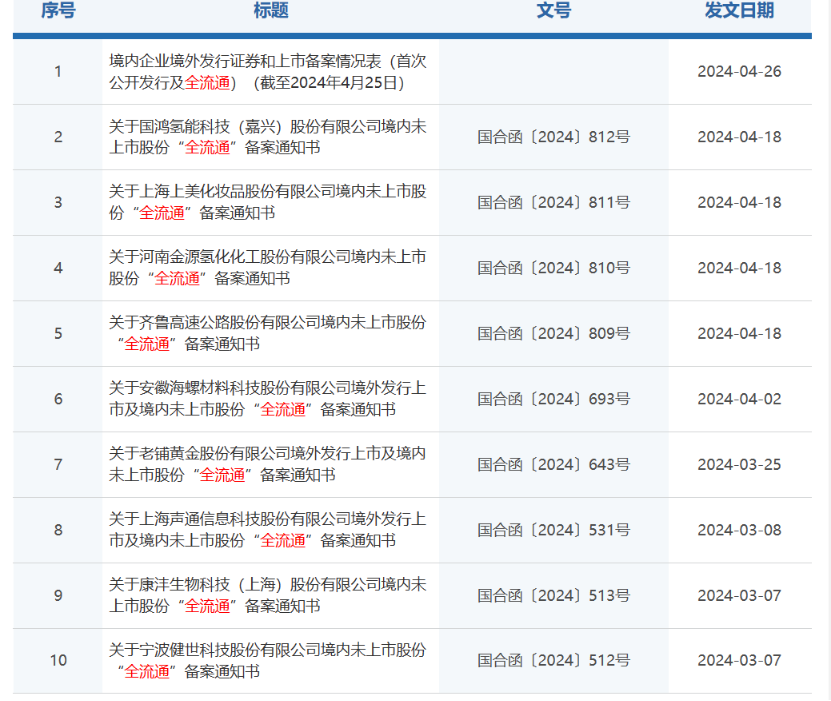Click date 2024-03-07 in the 513号 row
The height and width of the screenshot is (701, 831).
coord(739,596)
